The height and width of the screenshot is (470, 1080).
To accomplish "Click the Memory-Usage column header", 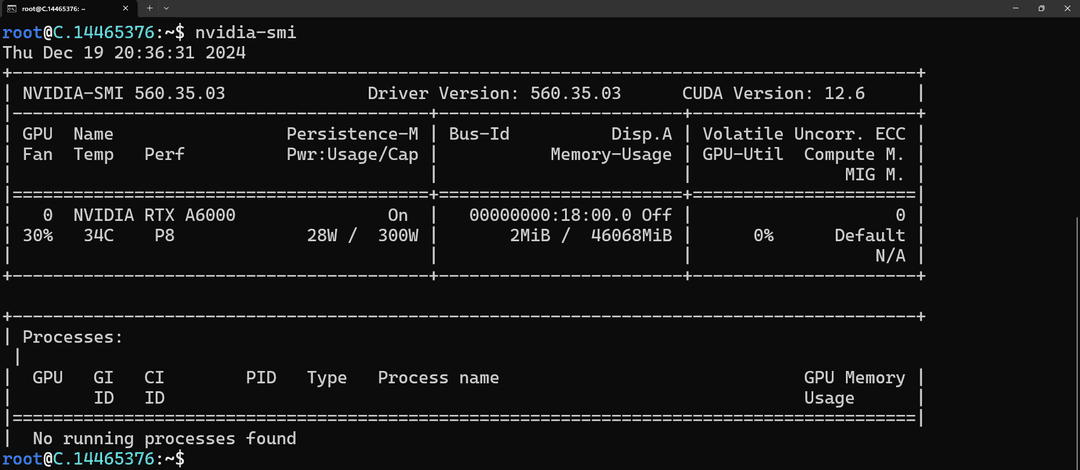I will coord(611,154).
